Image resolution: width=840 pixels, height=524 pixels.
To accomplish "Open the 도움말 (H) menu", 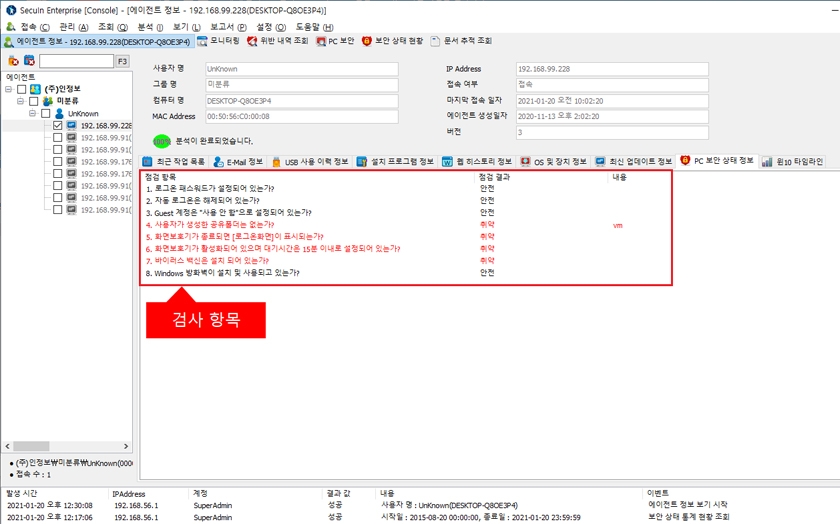I will (314, 27).
